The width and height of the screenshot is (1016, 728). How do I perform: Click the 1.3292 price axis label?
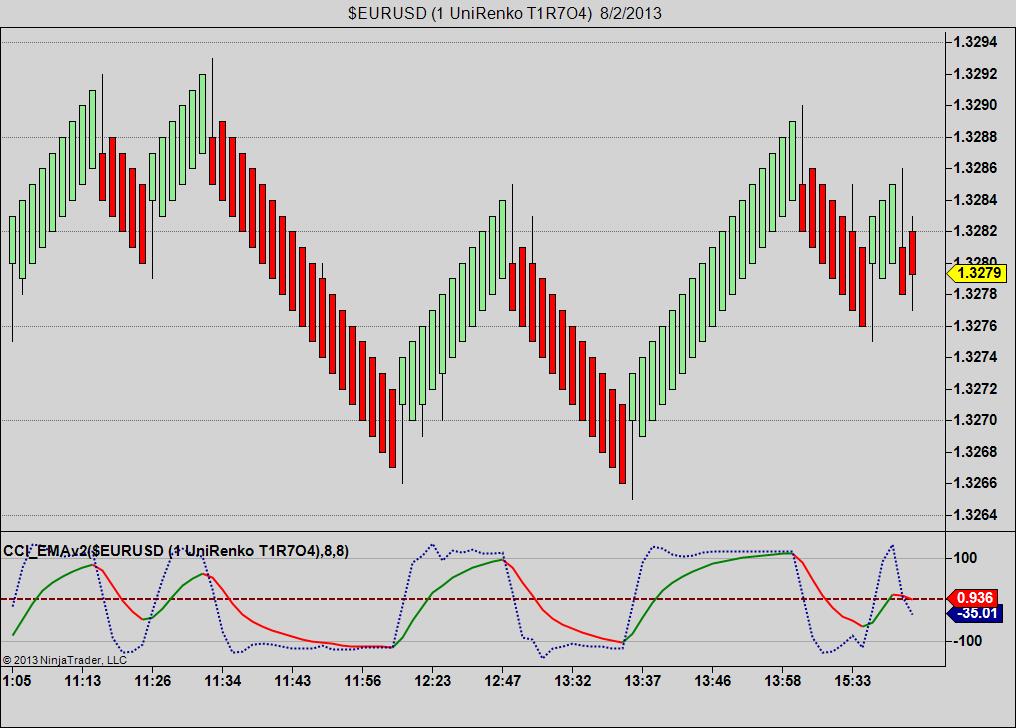tap(975, 74)
